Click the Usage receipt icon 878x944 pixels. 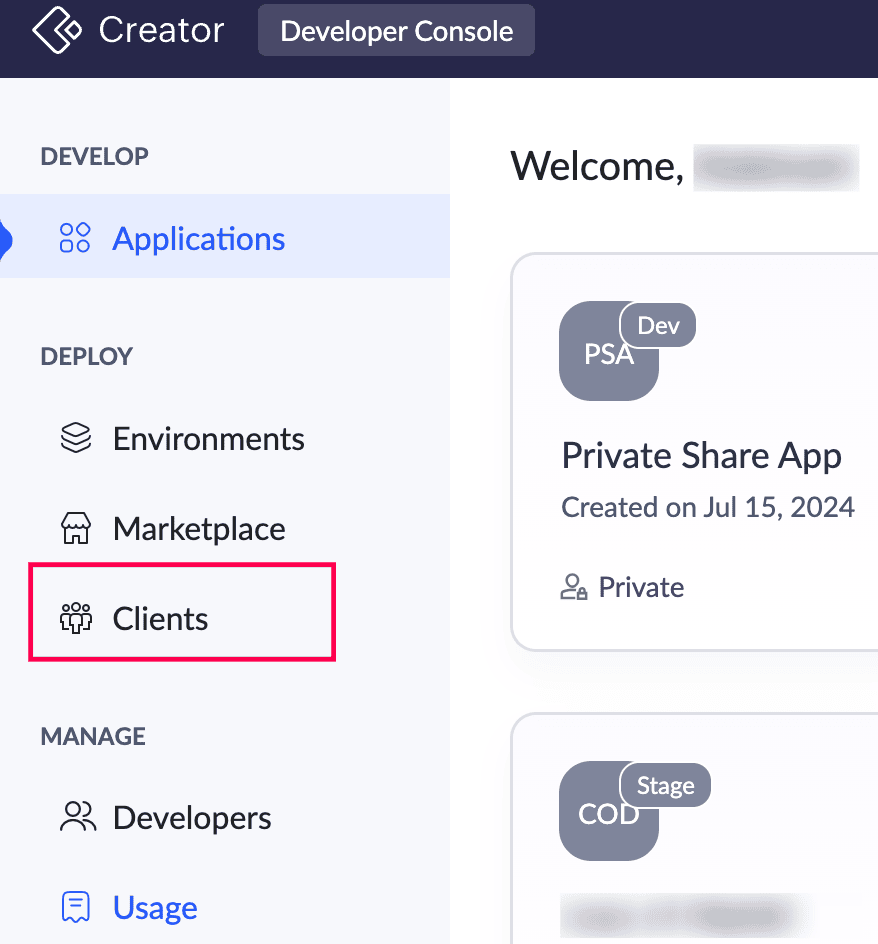(x=76, y=907)
